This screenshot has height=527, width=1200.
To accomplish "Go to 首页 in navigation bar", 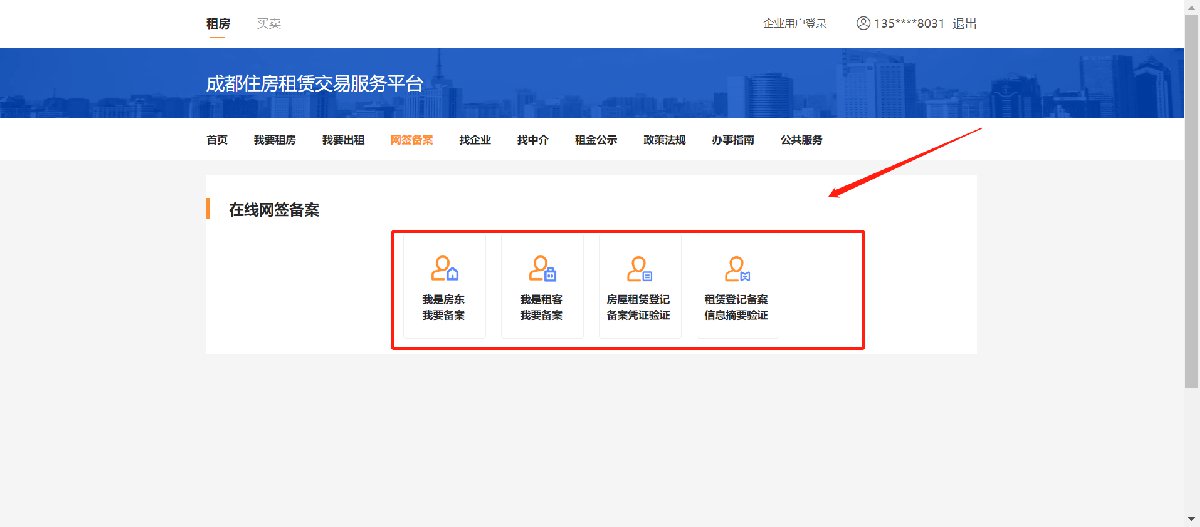I will [x=217, y=140].
